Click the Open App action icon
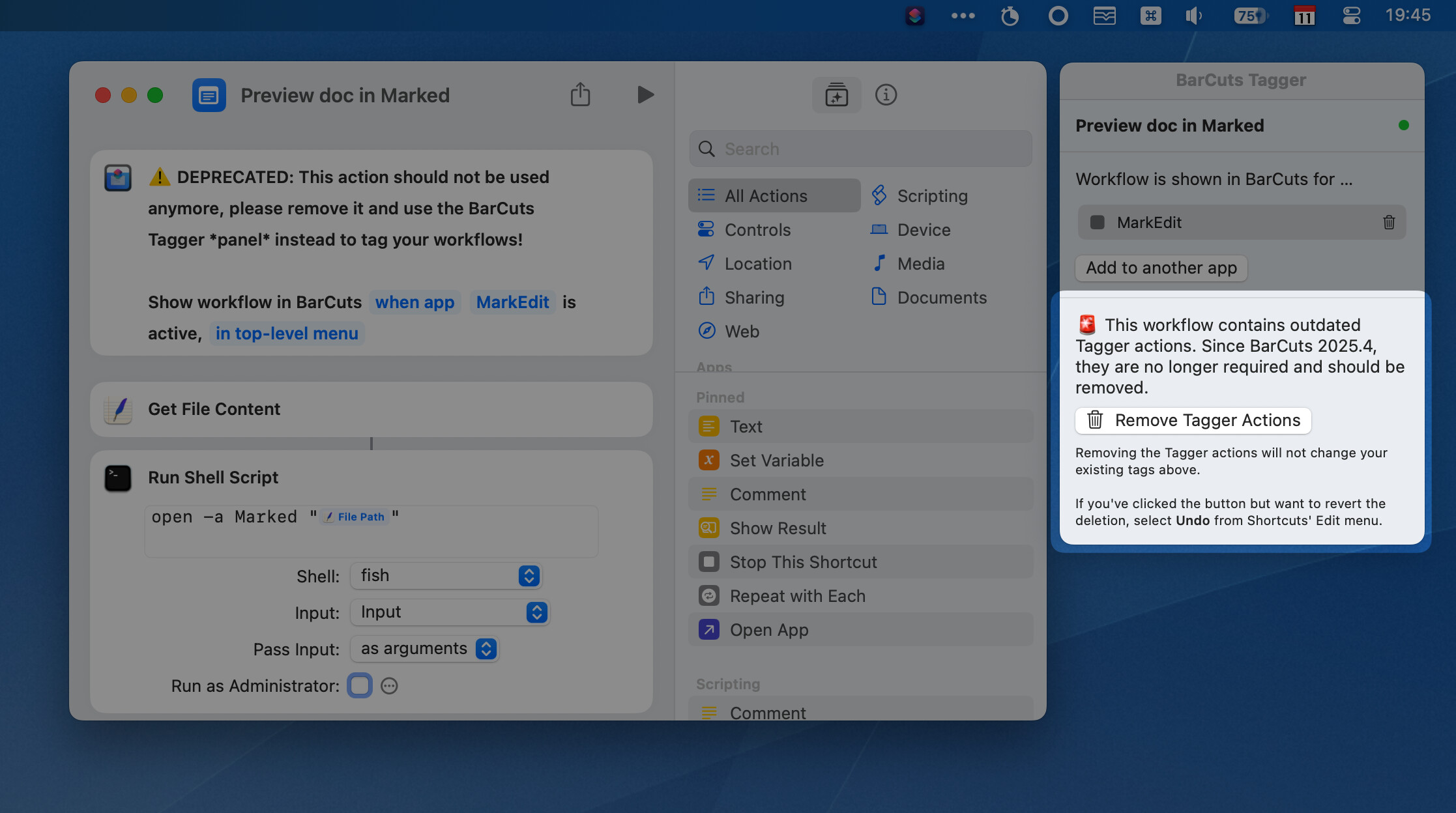The height and width of the screenshot is (813, 1456). [708, 629]
